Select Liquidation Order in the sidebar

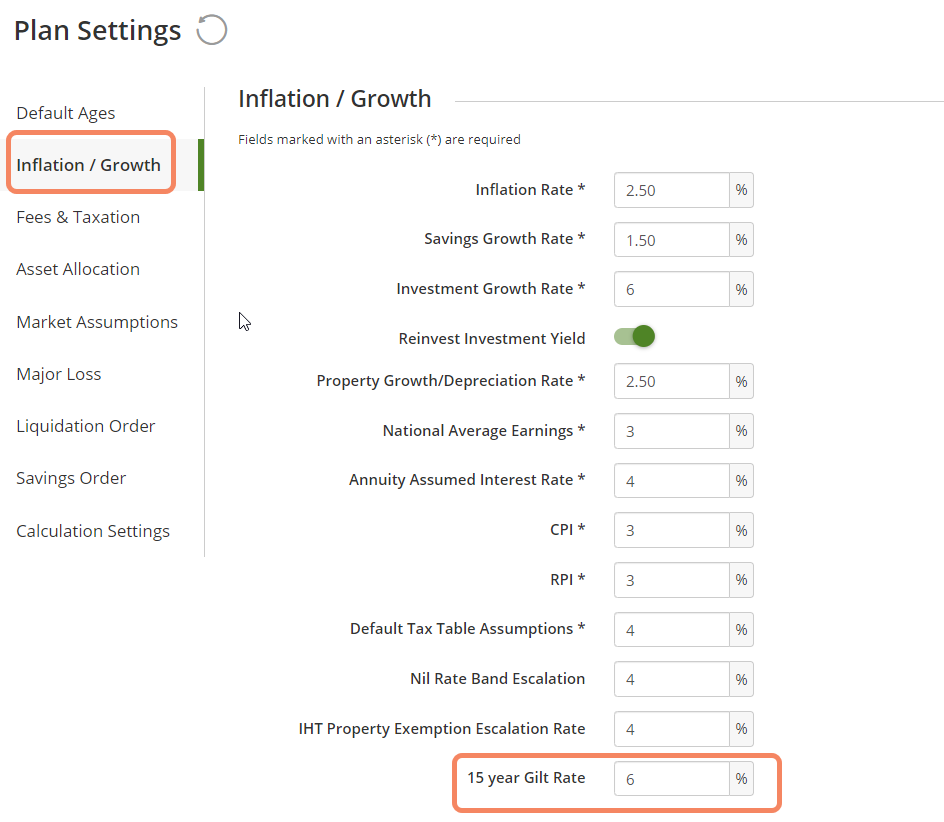(x=85, y=426)
